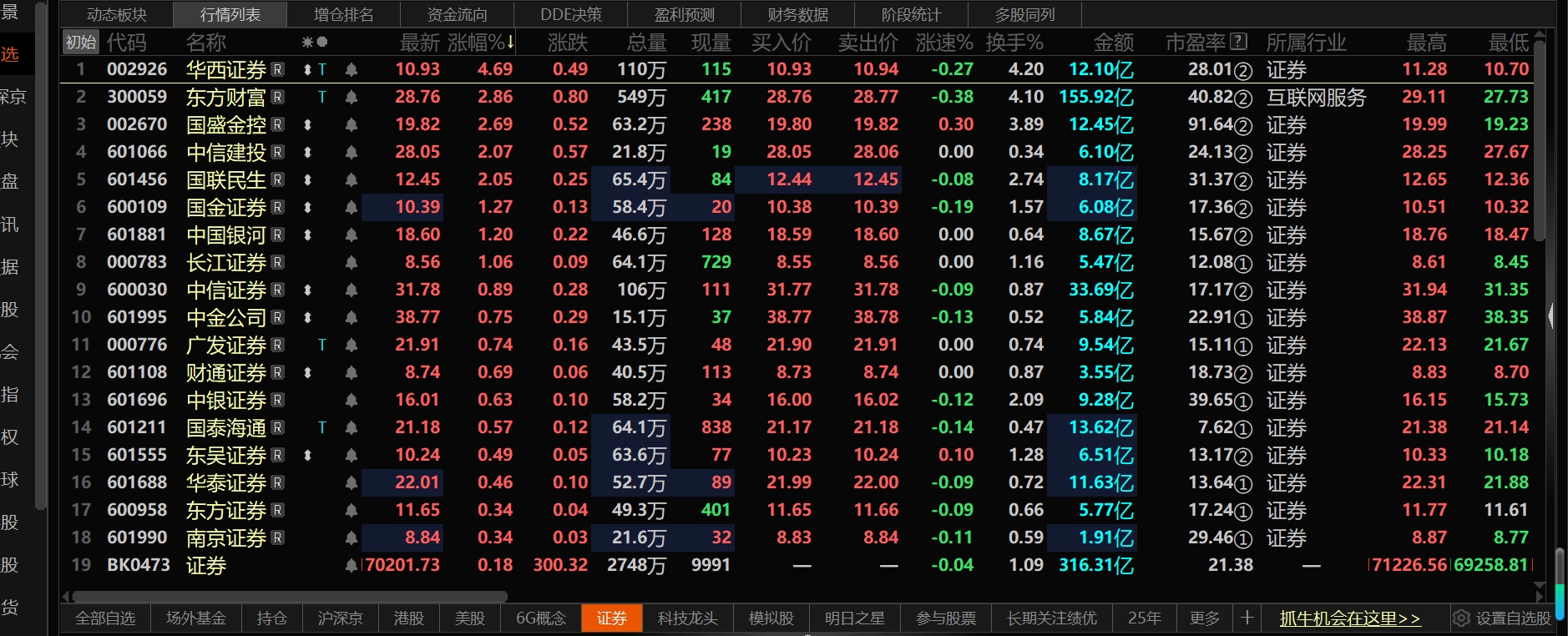Sort the list by 总量 column header
The height and width of the screenshot is (636, 1568).
[x=647, y=43]
